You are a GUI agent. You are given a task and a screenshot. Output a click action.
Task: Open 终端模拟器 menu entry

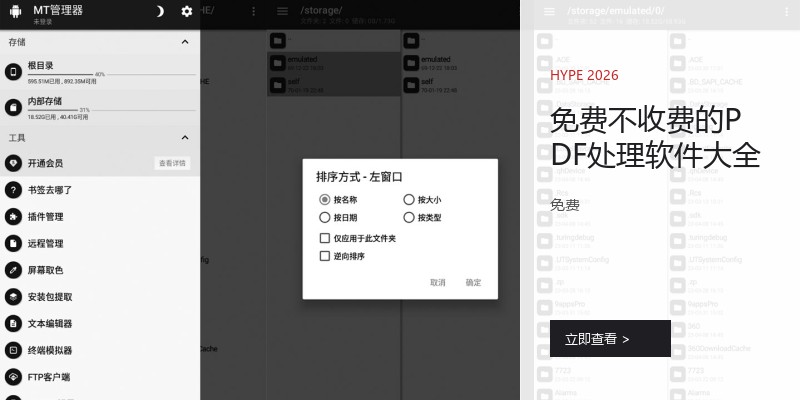100,350
